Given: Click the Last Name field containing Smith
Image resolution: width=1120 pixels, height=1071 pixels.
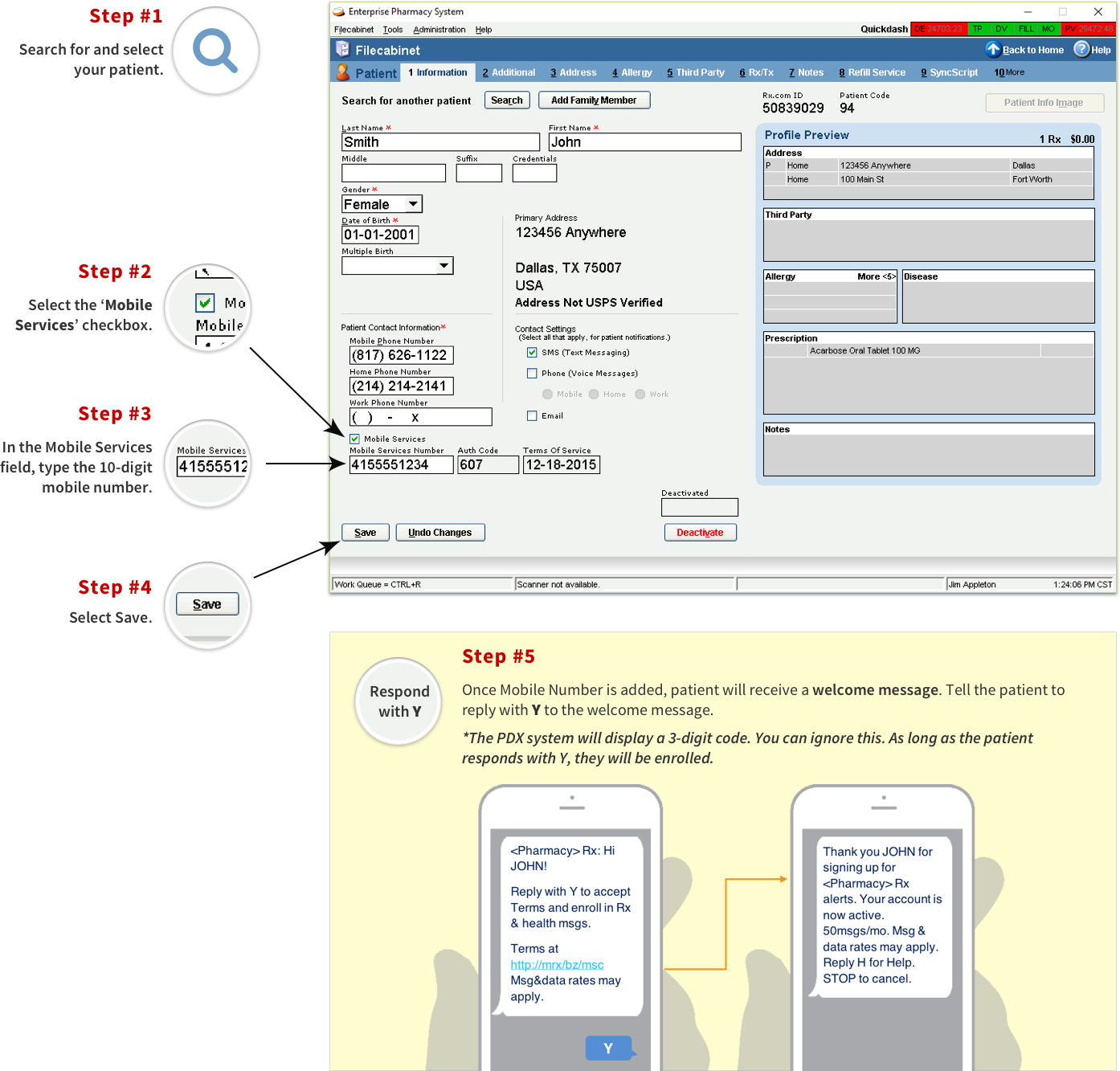Looking at the screenshot, I should tap(441, 142).
